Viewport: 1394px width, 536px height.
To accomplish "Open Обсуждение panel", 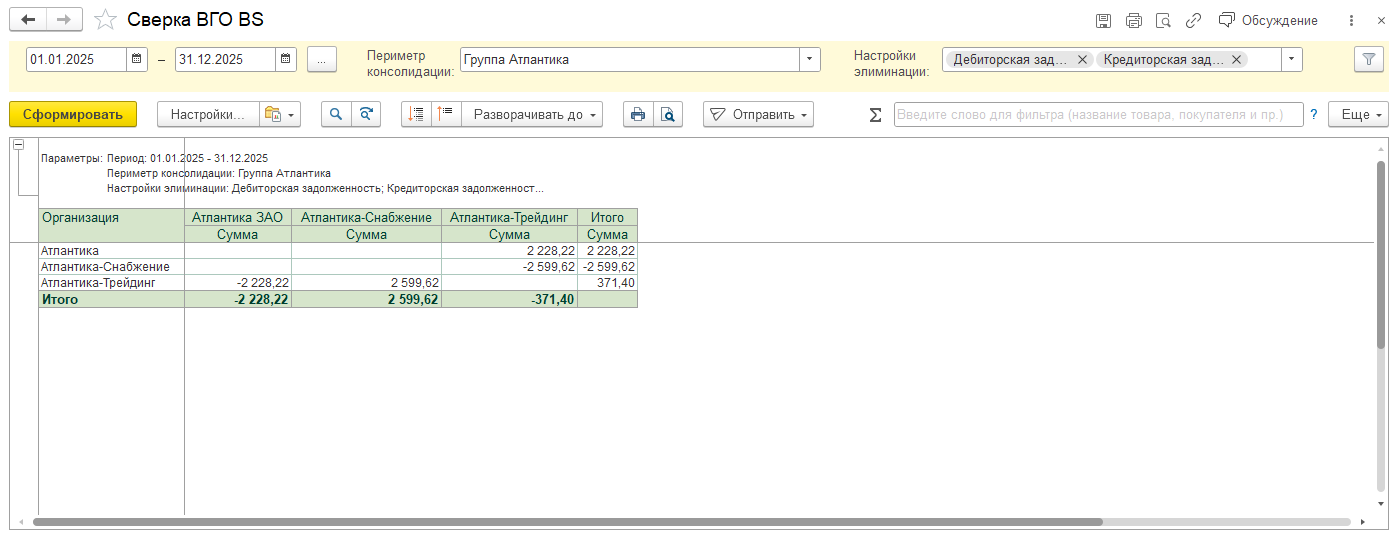I will point(1268,20).
